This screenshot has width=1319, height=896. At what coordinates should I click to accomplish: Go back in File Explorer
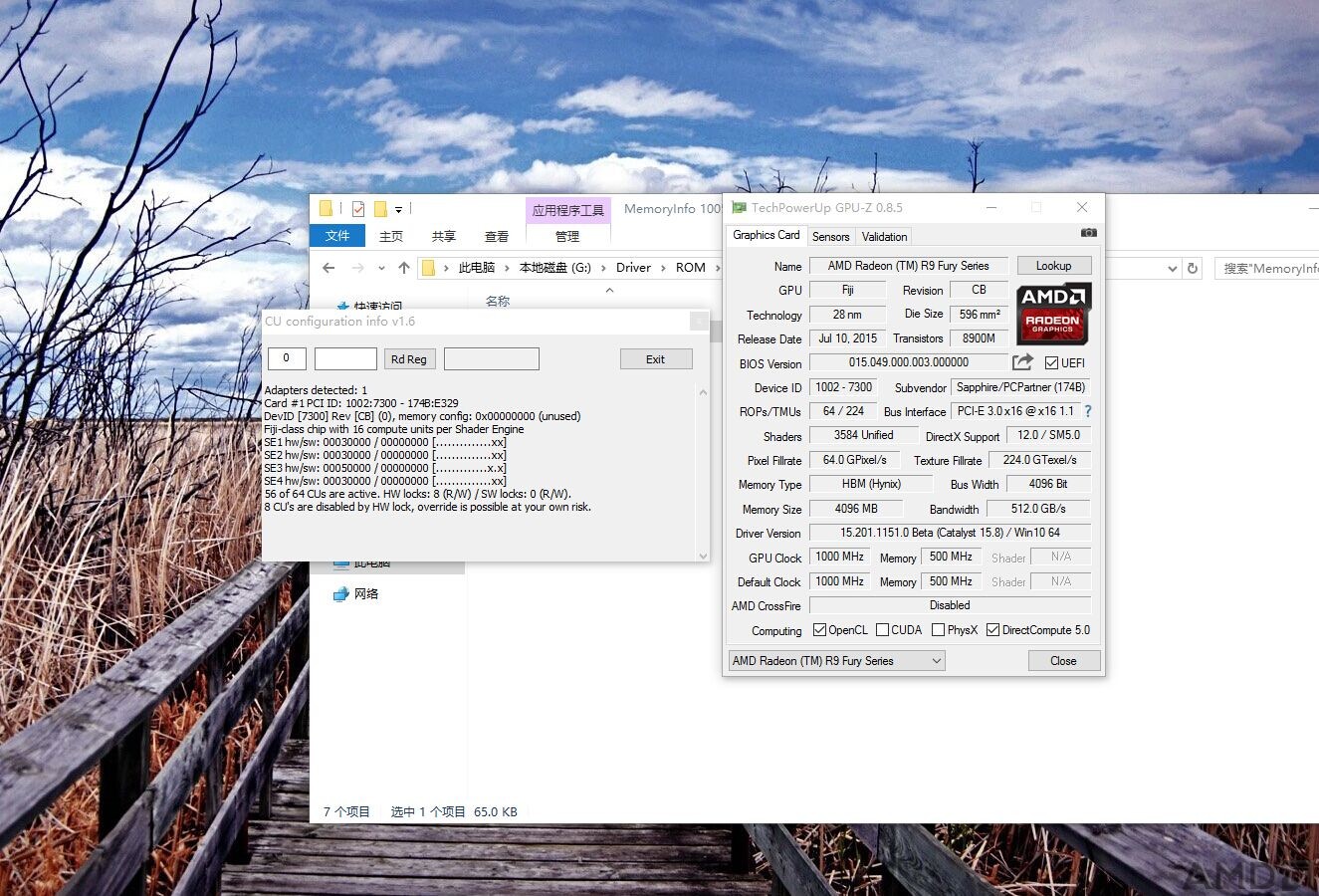point(330,268)
